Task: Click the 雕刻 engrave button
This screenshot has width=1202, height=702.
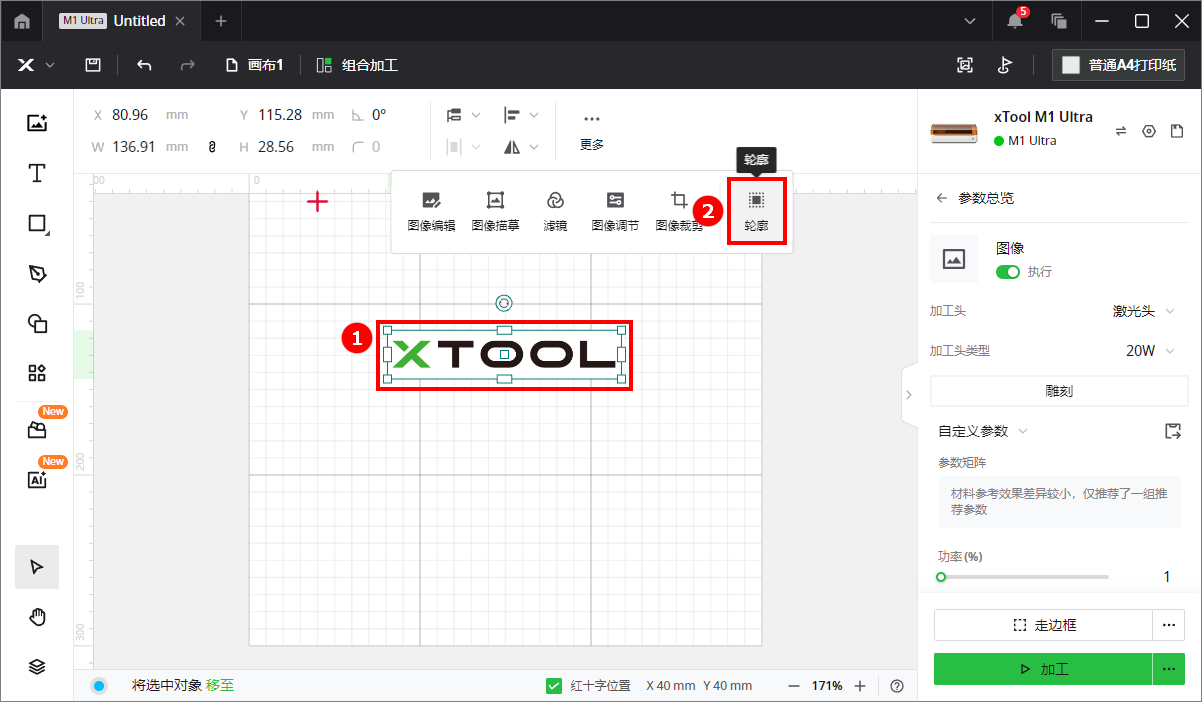Action: point(1057,392)
